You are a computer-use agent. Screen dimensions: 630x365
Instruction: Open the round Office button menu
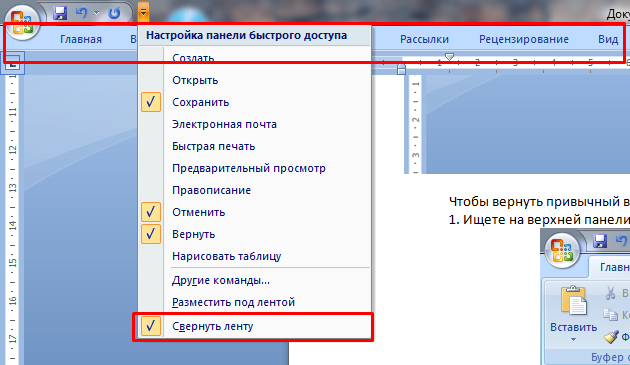(x=22, y=23)
